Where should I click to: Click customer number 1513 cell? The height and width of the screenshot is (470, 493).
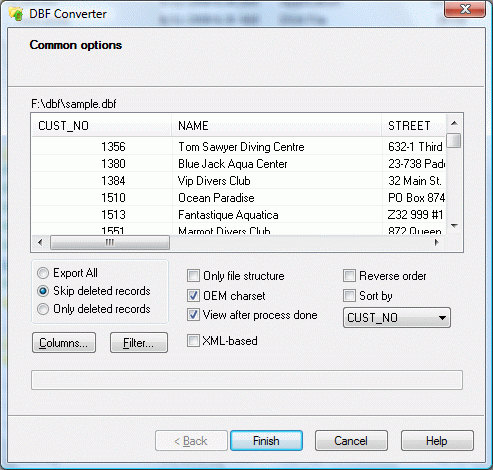point(102,215)
